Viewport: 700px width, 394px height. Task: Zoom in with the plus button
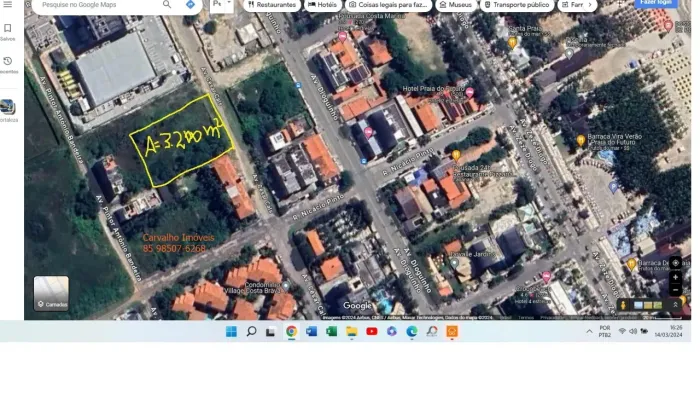pyautogui.click(x=675, y=277)
